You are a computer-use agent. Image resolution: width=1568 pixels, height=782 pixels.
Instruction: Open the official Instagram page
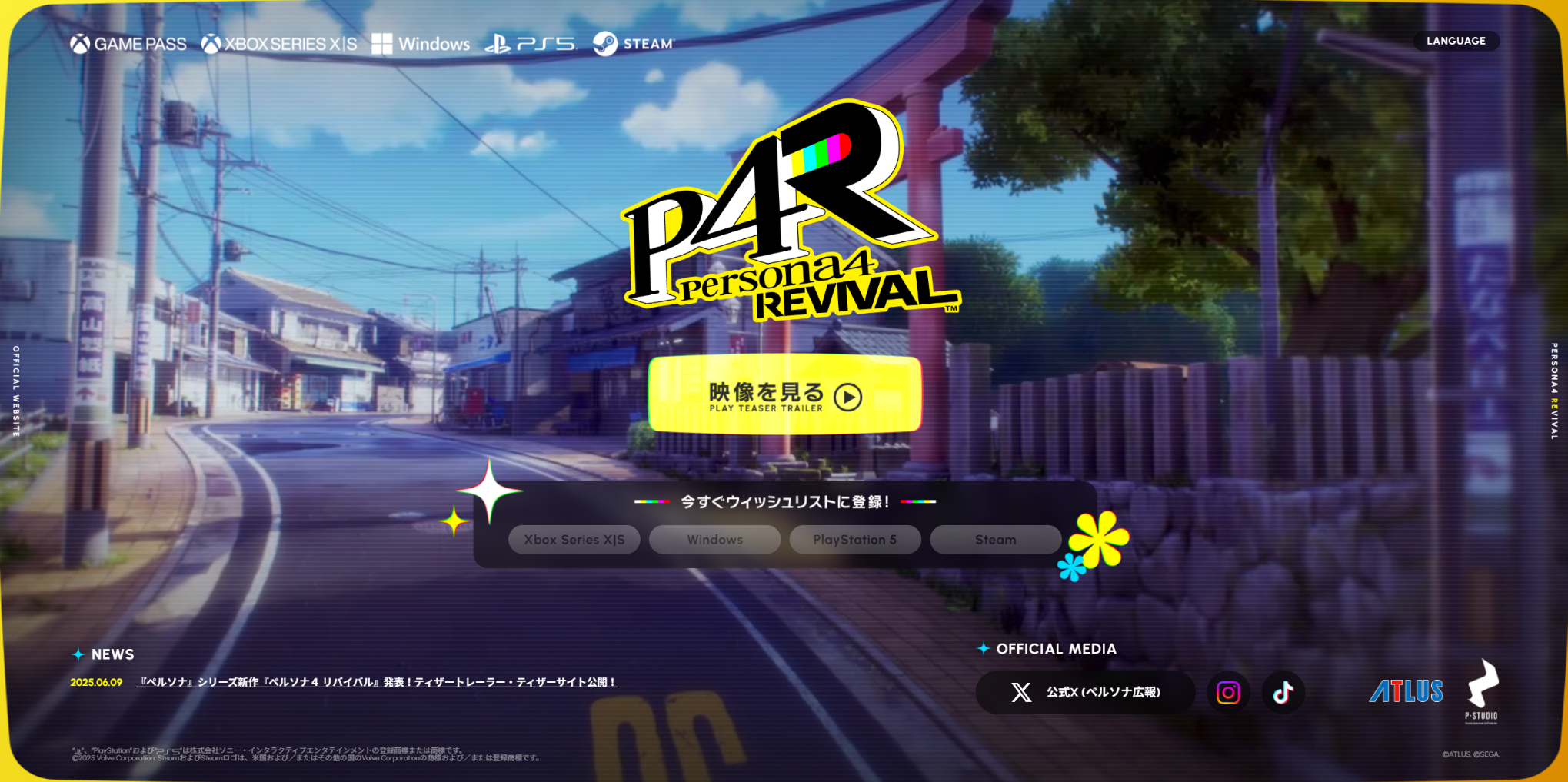[x=1228, y=693]
